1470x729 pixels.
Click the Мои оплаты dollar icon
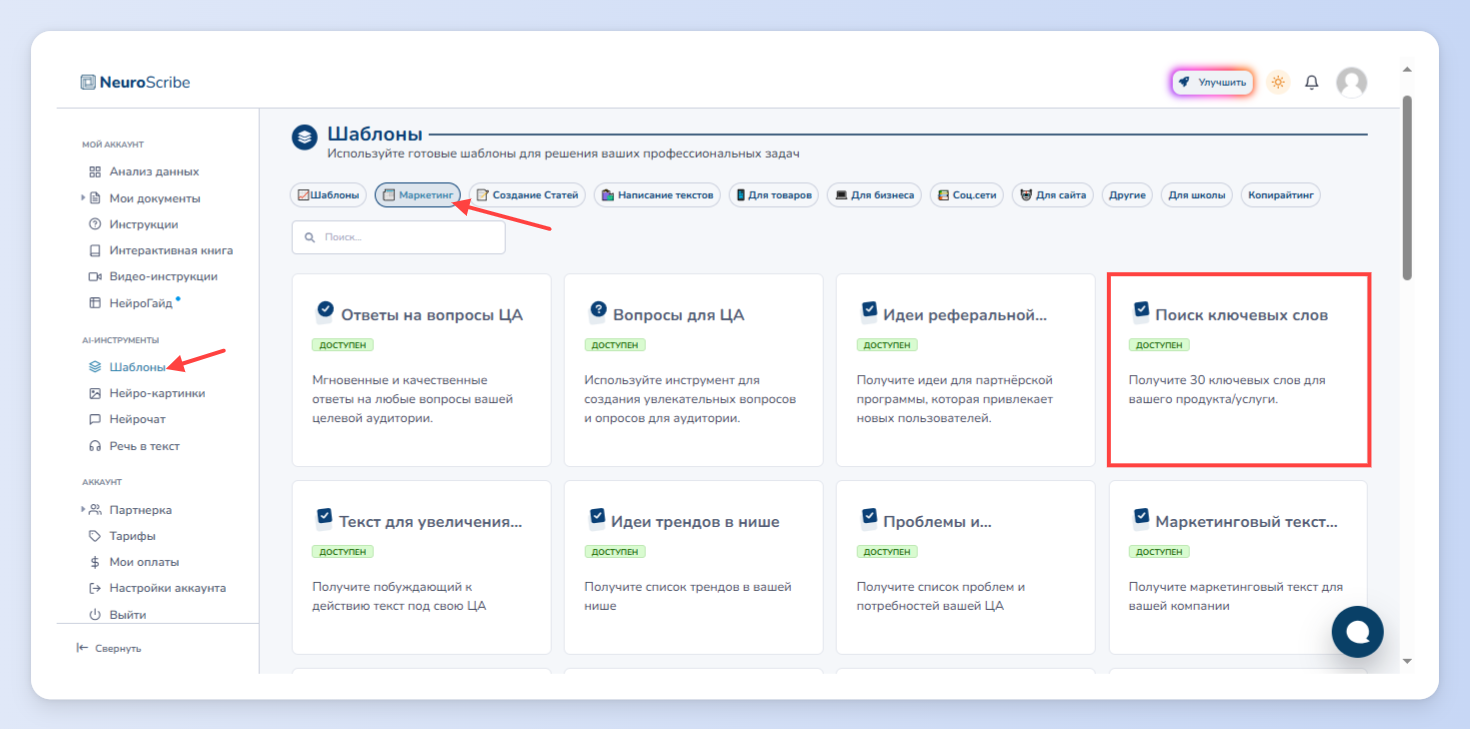(95, 562)
